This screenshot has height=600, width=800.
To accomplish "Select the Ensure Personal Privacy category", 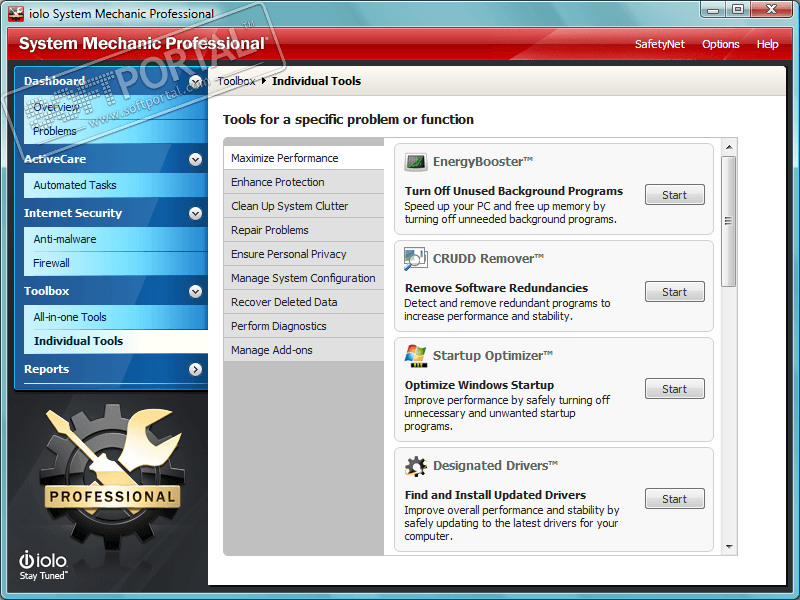I will (304, 254).
